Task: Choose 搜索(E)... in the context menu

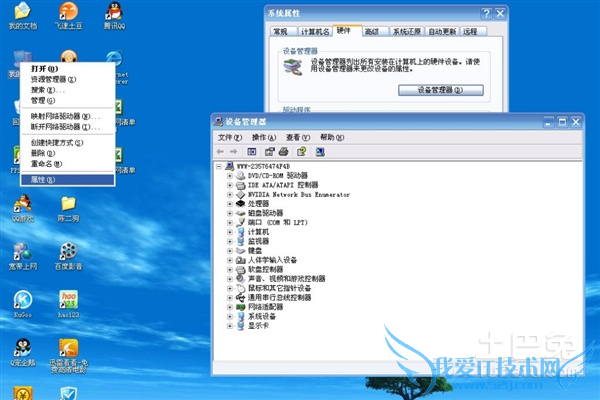Action: pos(68,90)
